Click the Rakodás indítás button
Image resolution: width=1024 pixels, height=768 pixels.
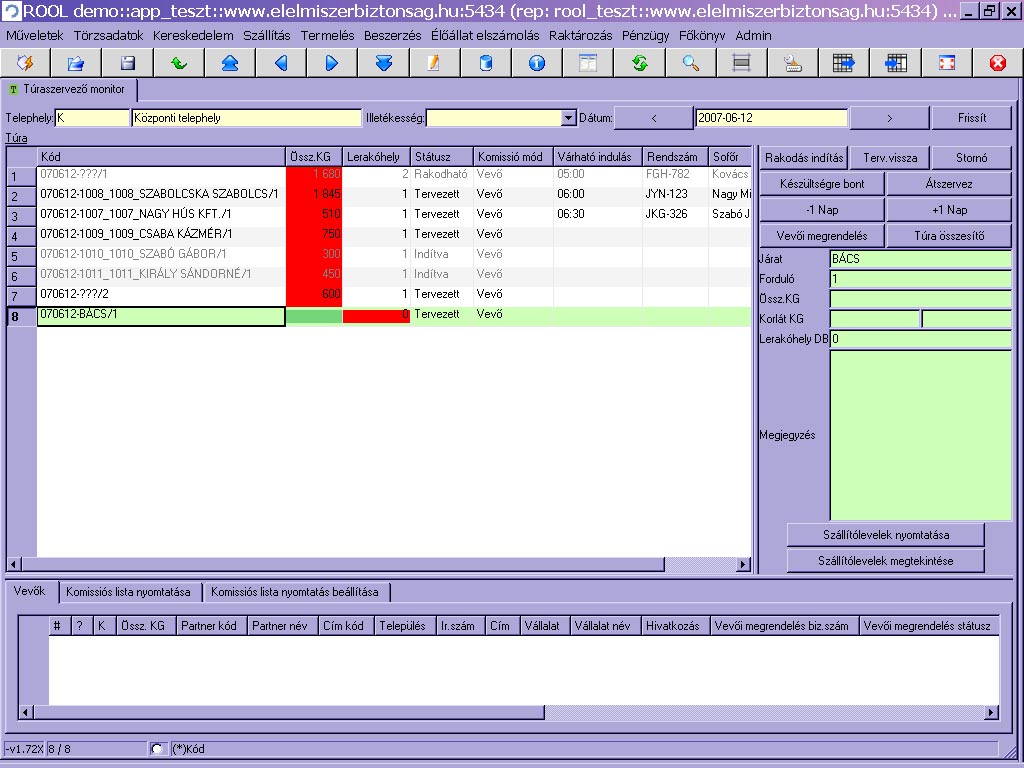tap(804, 158)
